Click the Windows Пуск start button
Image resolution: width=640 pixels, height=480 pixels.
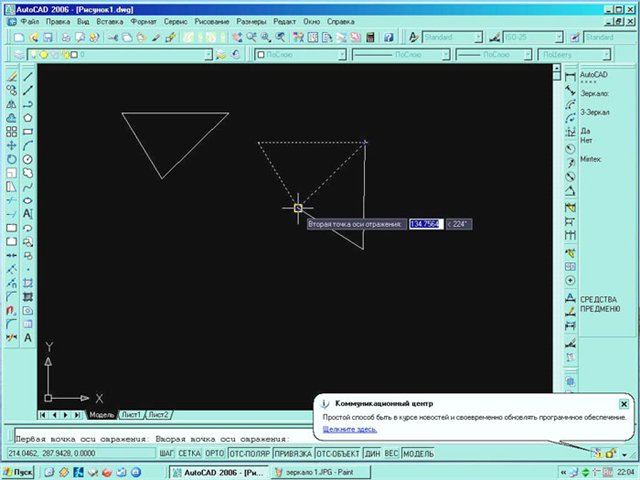tap(20, 471)
